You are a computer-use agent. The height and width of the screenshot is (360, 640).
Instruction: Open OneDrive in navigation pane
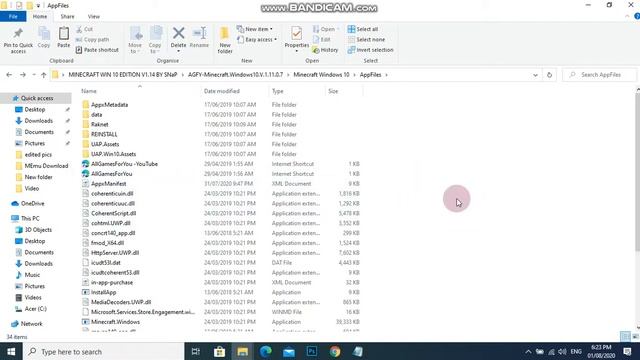[32, 203]
